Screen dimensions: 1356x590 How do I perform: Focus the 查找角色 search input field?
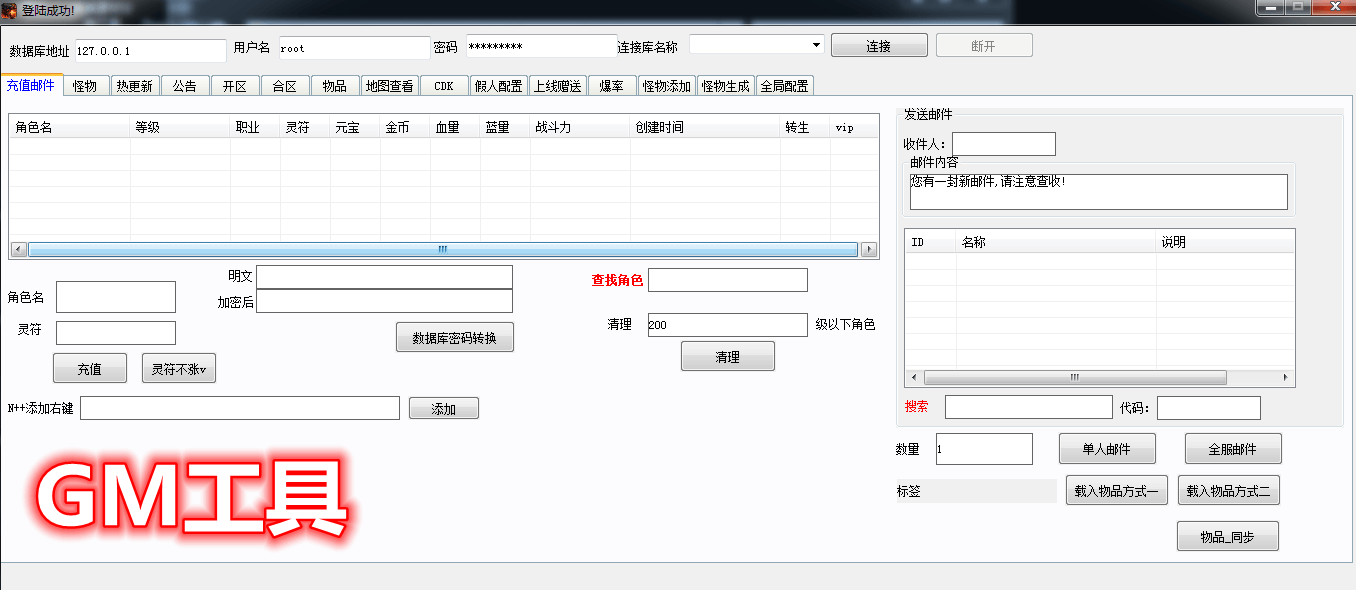[x=727, y=280]
